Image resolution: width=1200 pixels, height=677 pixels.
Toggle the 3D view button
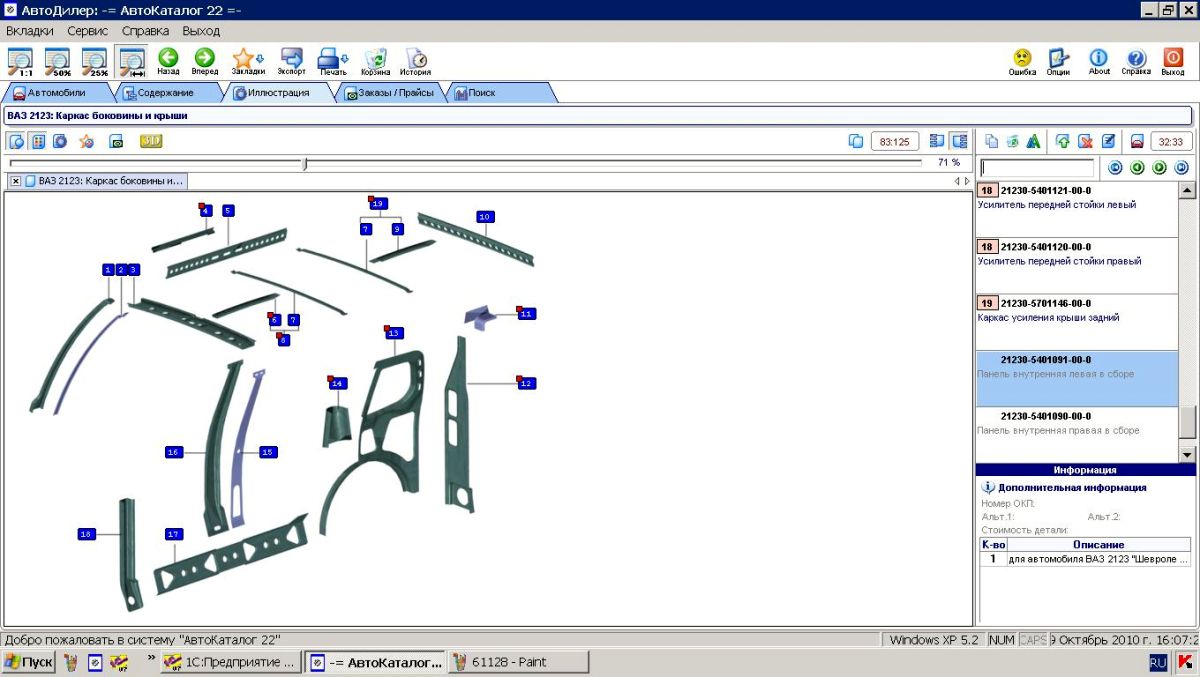pos(151,141)
